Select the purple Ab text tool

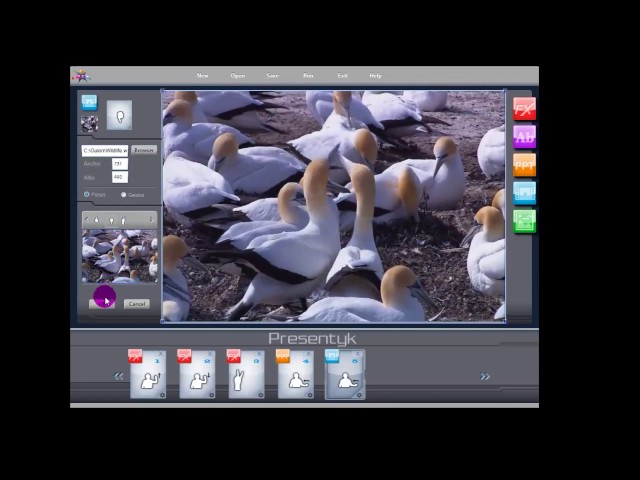click(x=524, y=137)
